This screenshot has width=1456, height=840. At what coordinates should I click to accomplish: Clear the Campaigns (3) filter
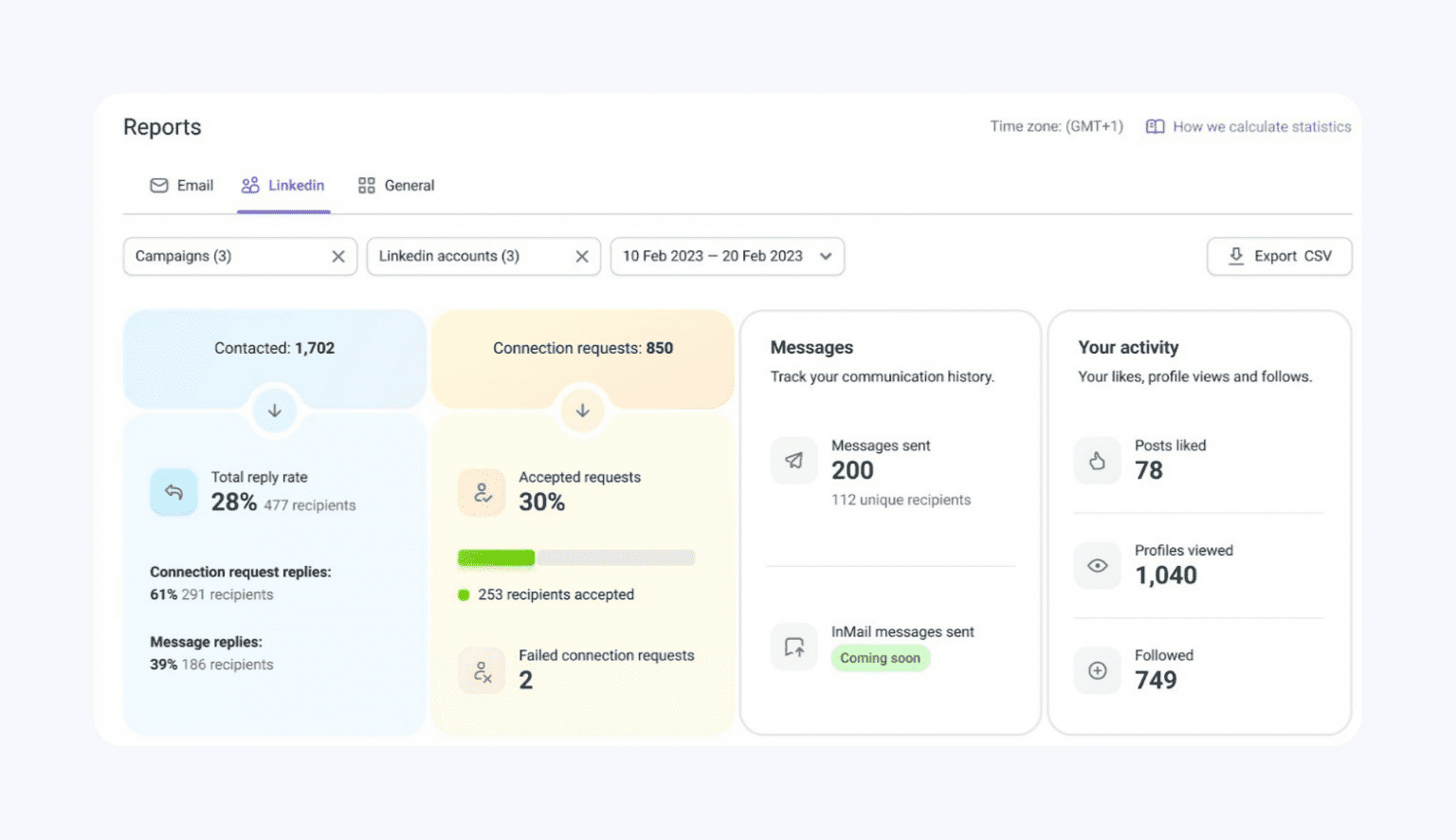pyautogui.click(x=338, y=257)
